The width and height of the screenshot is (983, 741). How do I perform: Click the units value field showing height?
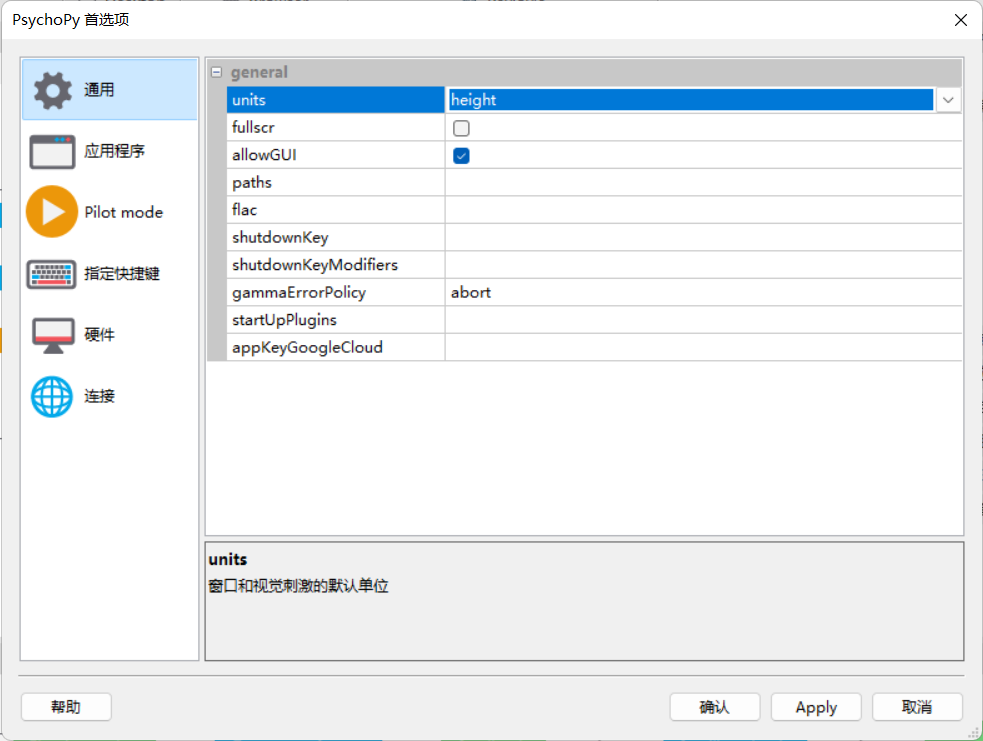pos(690,100)
